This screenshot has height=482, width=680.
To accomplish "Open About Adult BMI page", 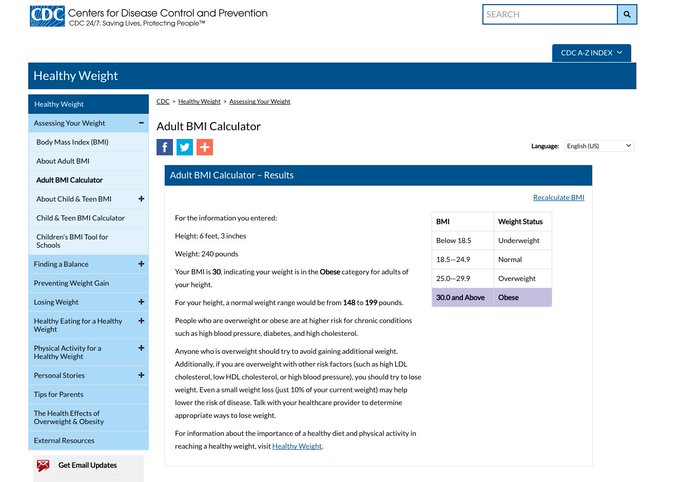I will [88, 161].
